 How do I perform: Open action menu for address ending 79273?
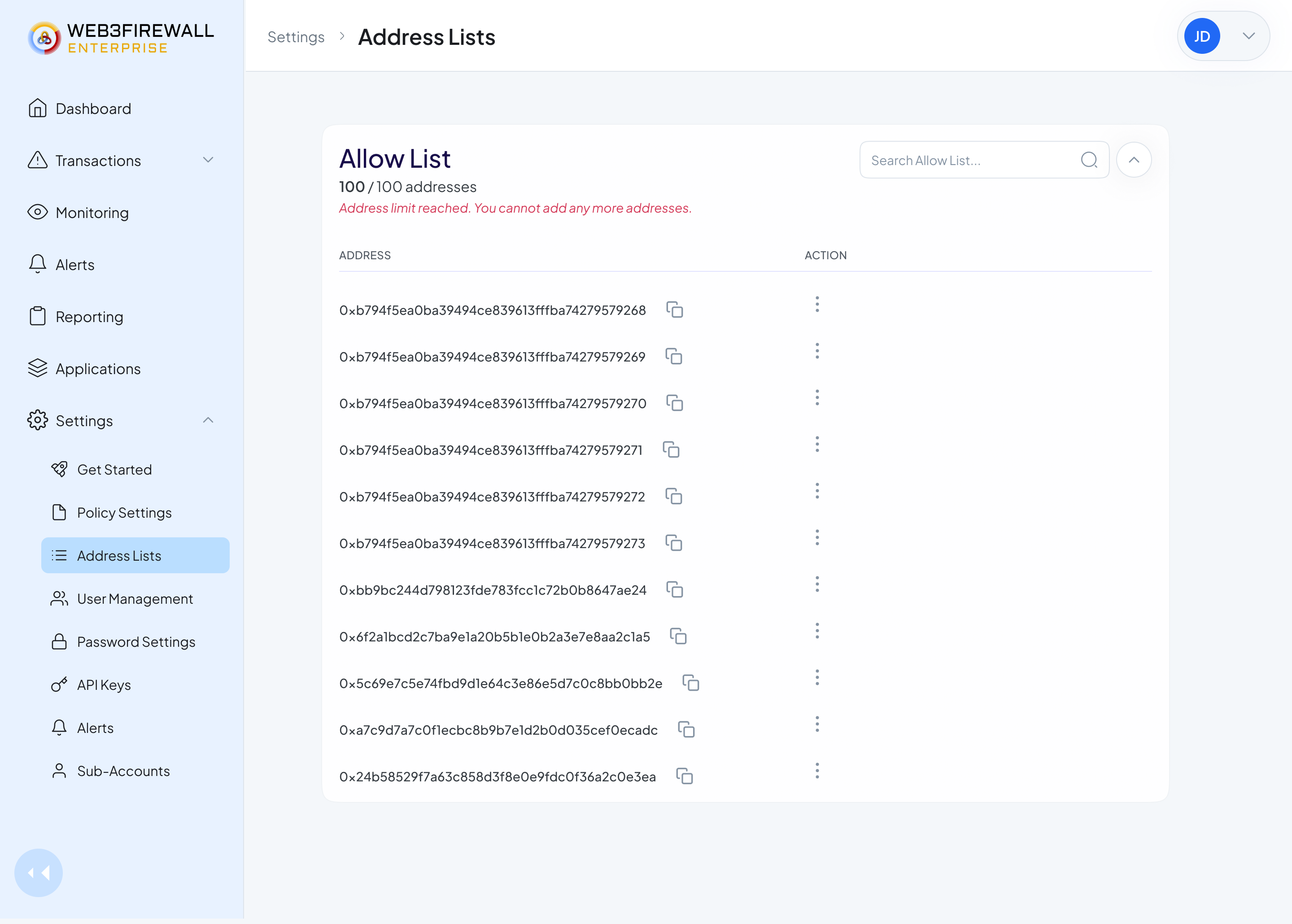(x=817, y=538)
